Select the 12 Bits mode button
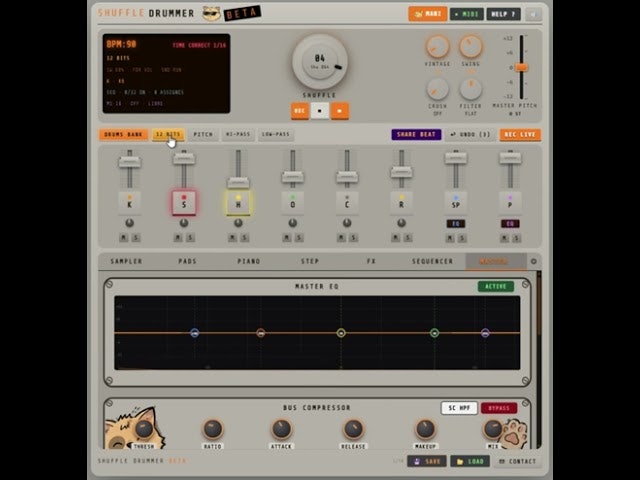 tap(168, 134)
